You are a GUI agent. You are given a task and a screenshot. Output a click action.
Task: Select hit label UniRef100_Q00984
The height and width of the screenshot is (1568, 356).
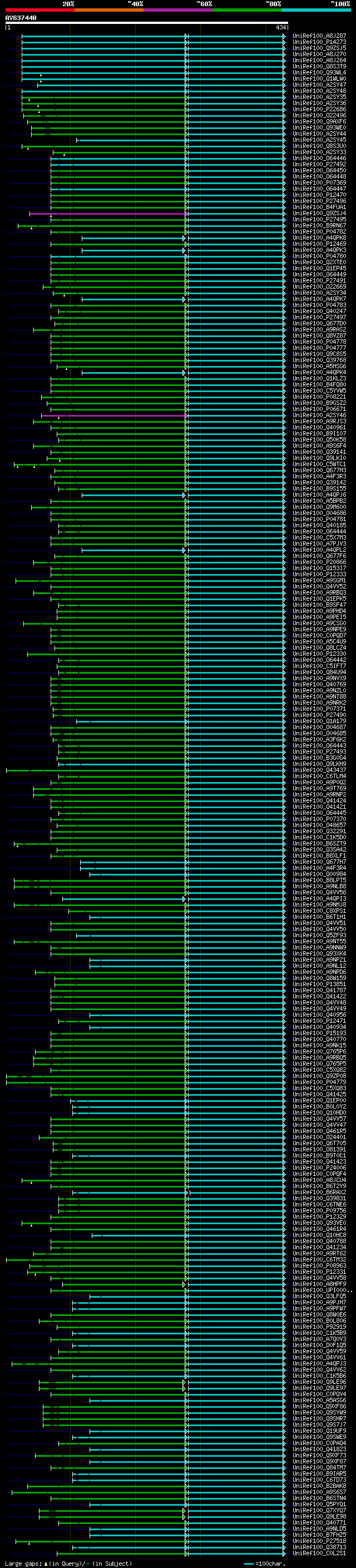point(319,875)
